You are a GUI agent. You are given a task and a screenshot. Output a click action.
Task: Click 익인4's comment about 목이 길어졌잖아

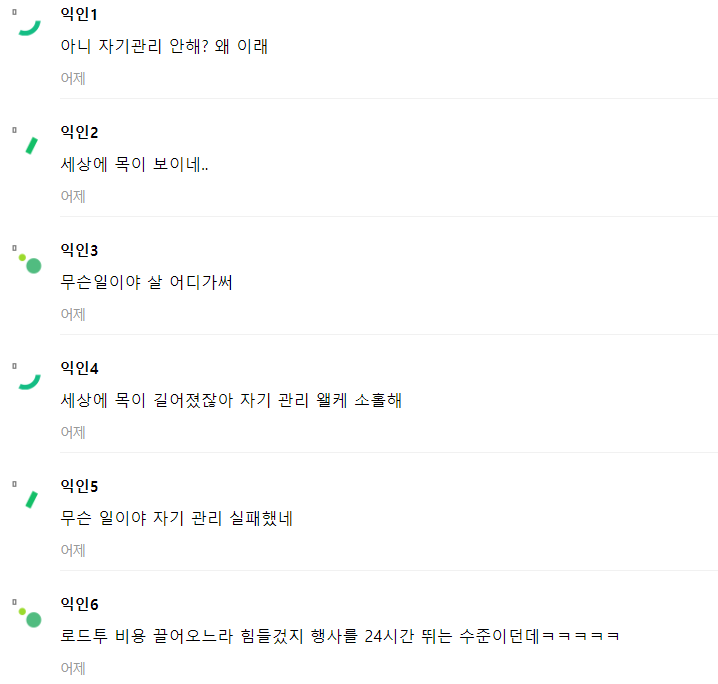231,400
